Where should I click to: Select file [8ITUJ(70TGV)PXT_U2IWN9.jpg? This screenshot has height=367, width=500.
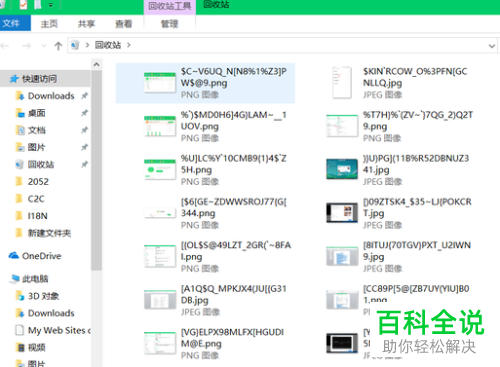point(400,257)
